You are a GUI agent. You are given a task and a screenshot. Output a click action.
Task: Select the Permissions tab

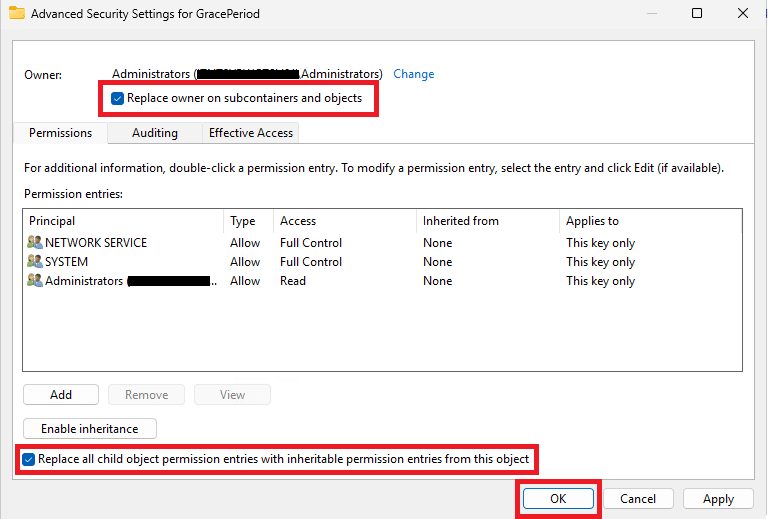pos(60,133)
